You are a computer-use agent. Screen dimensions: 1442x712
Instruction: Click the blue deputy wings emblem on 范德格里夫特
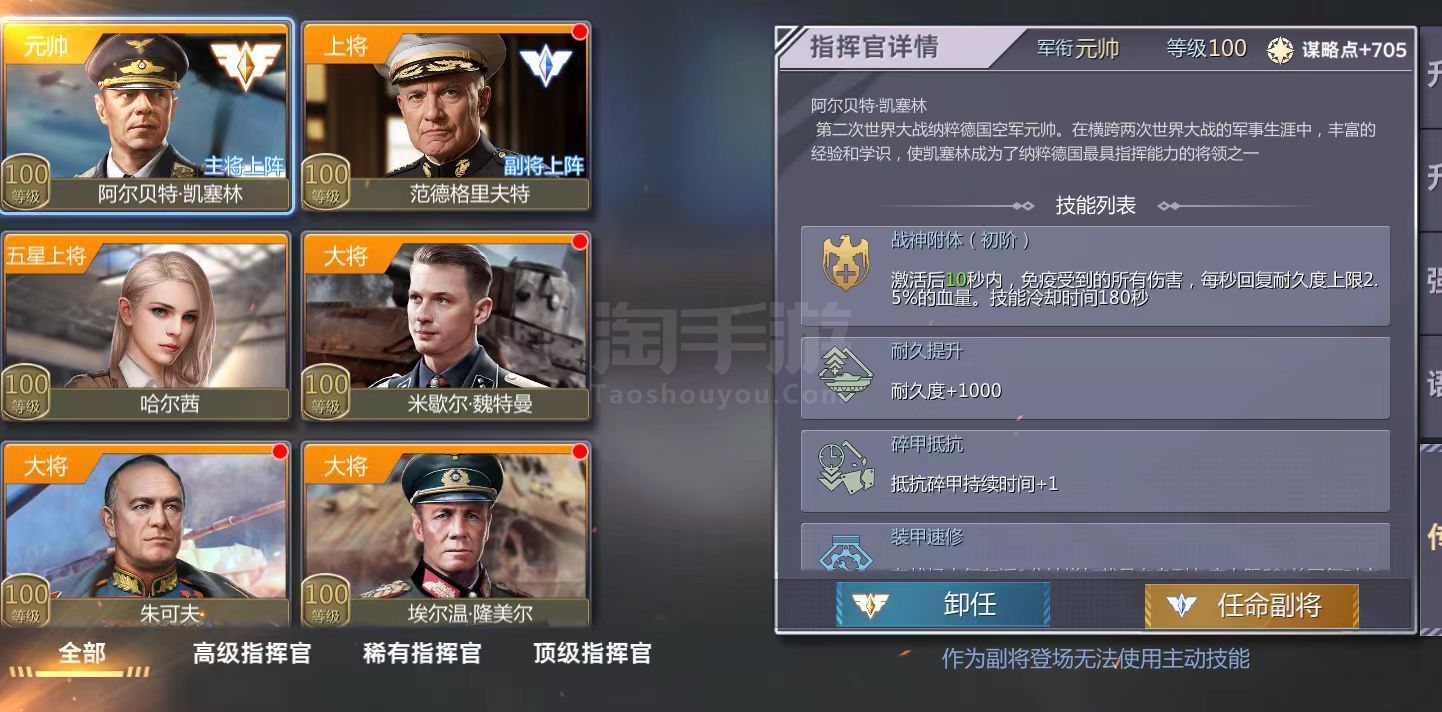coord(546,67)
